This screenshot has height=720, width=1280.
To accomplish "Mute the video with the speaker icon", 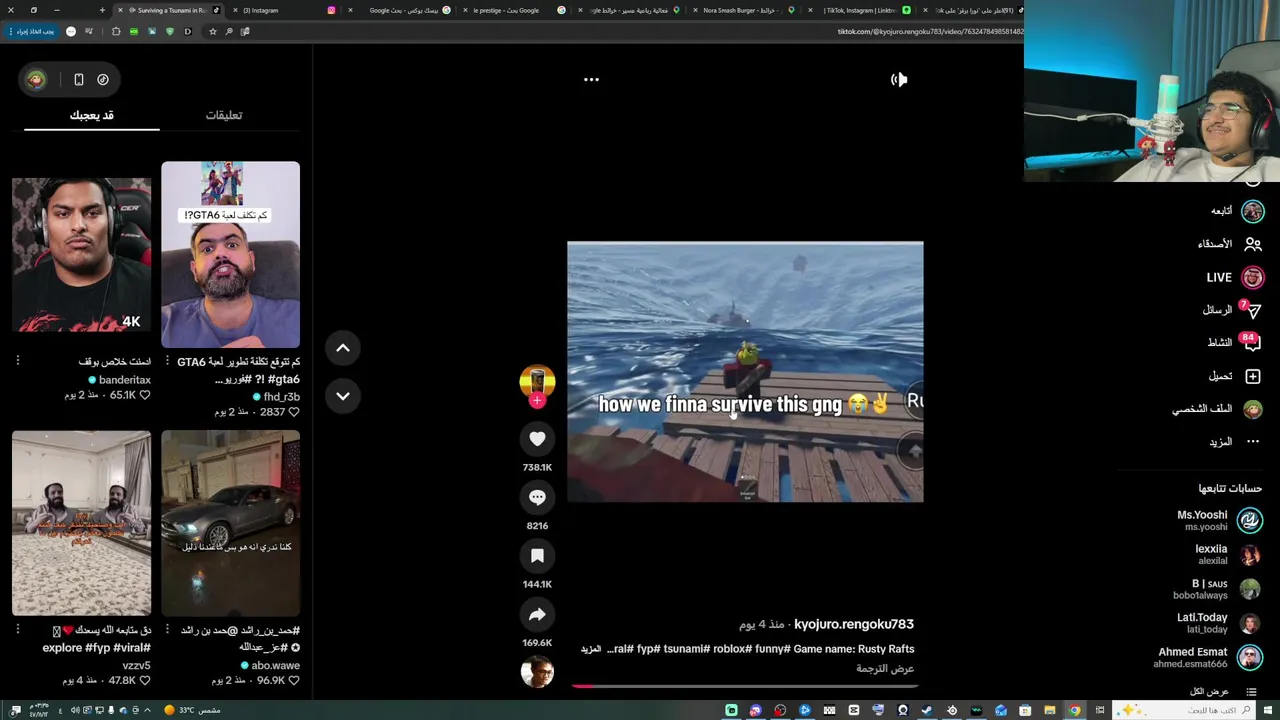I will click(899, 79).
